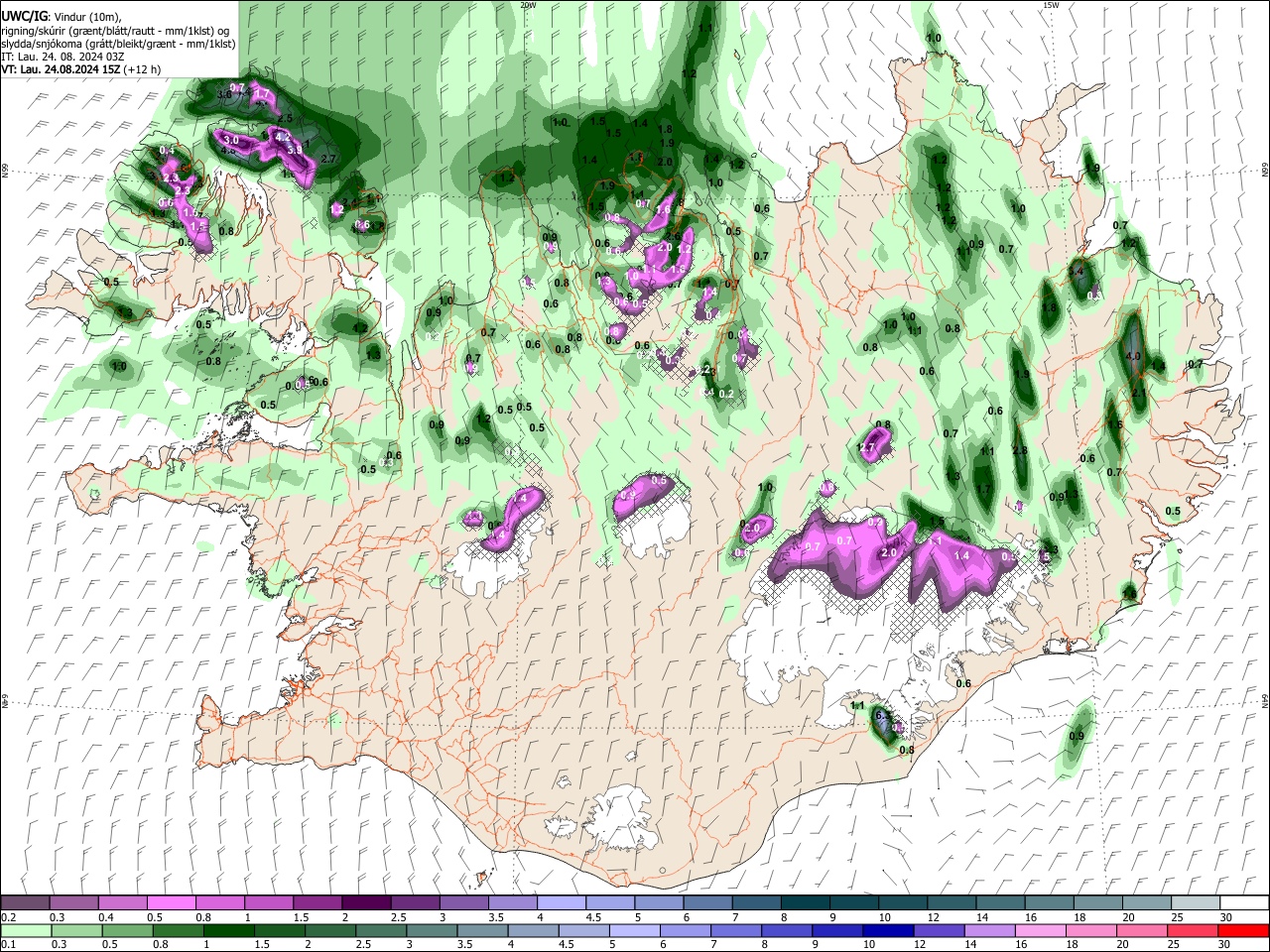
Task: Pick the lavender snow swatch labeled 4
Action: (561, 902)
